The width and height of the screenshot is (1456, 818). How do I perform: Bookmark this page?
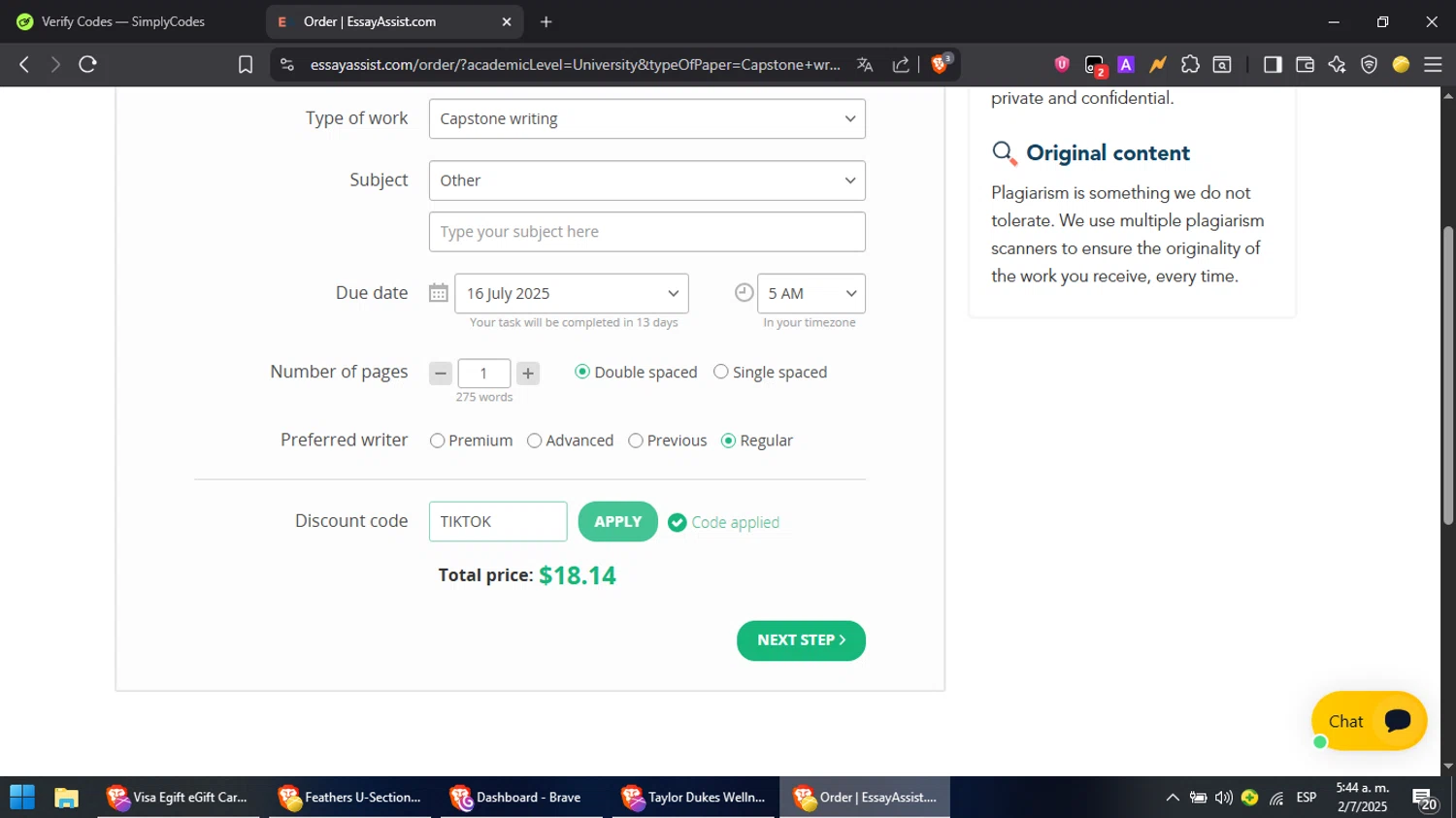coord(246,64)
